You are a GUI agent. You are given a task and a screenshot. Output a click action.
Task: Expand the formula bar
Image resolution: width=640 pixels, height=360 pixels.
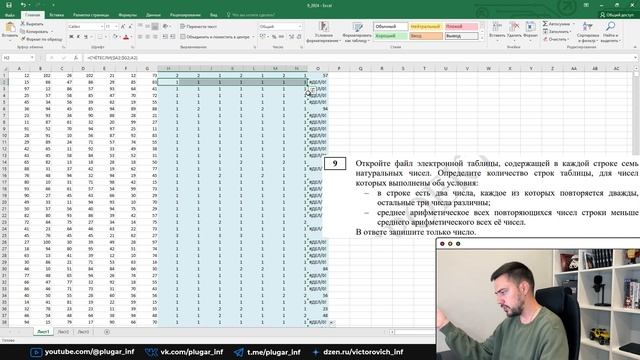(636, 58)
